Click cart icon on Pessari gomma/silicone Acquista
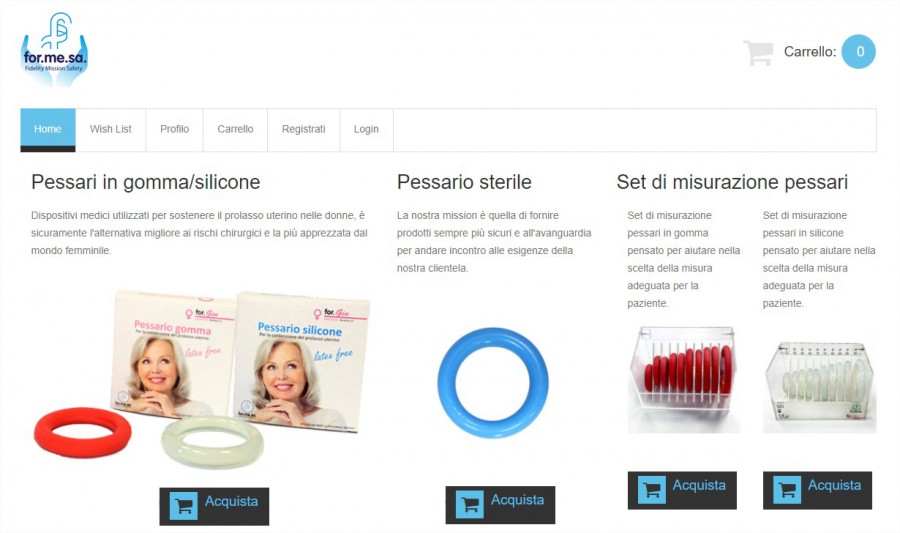Screen dimensions: 900x533 184,506
